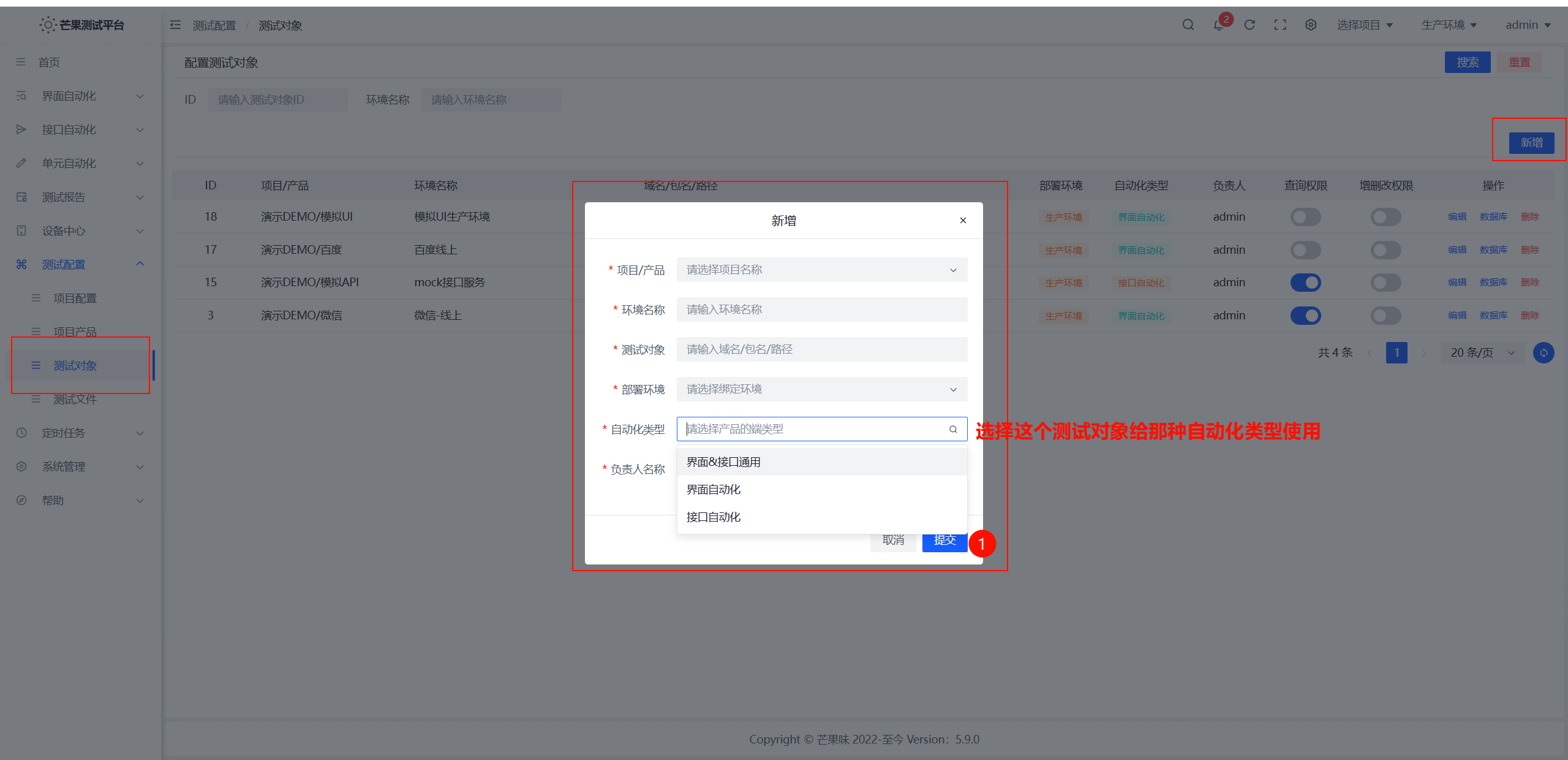Toggle fullscreen mode icon
This screenshot has width=1568, height=760.
coord(1280,25)
